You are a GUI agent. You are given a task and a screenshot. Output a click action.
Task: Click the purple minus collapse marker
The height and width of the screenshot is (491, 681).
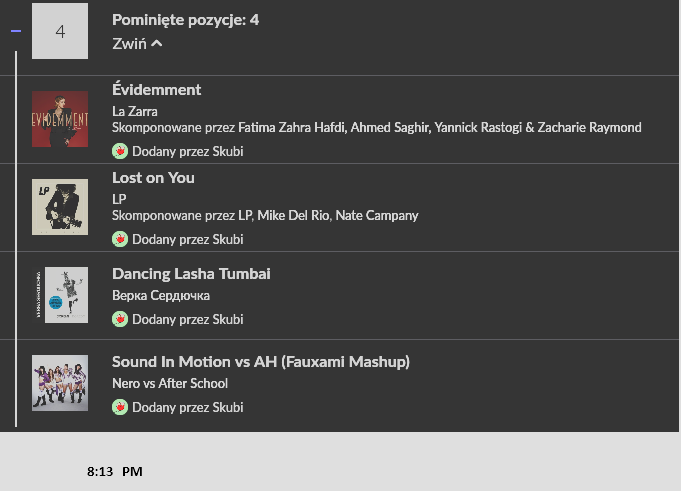(x=16, y=31)
